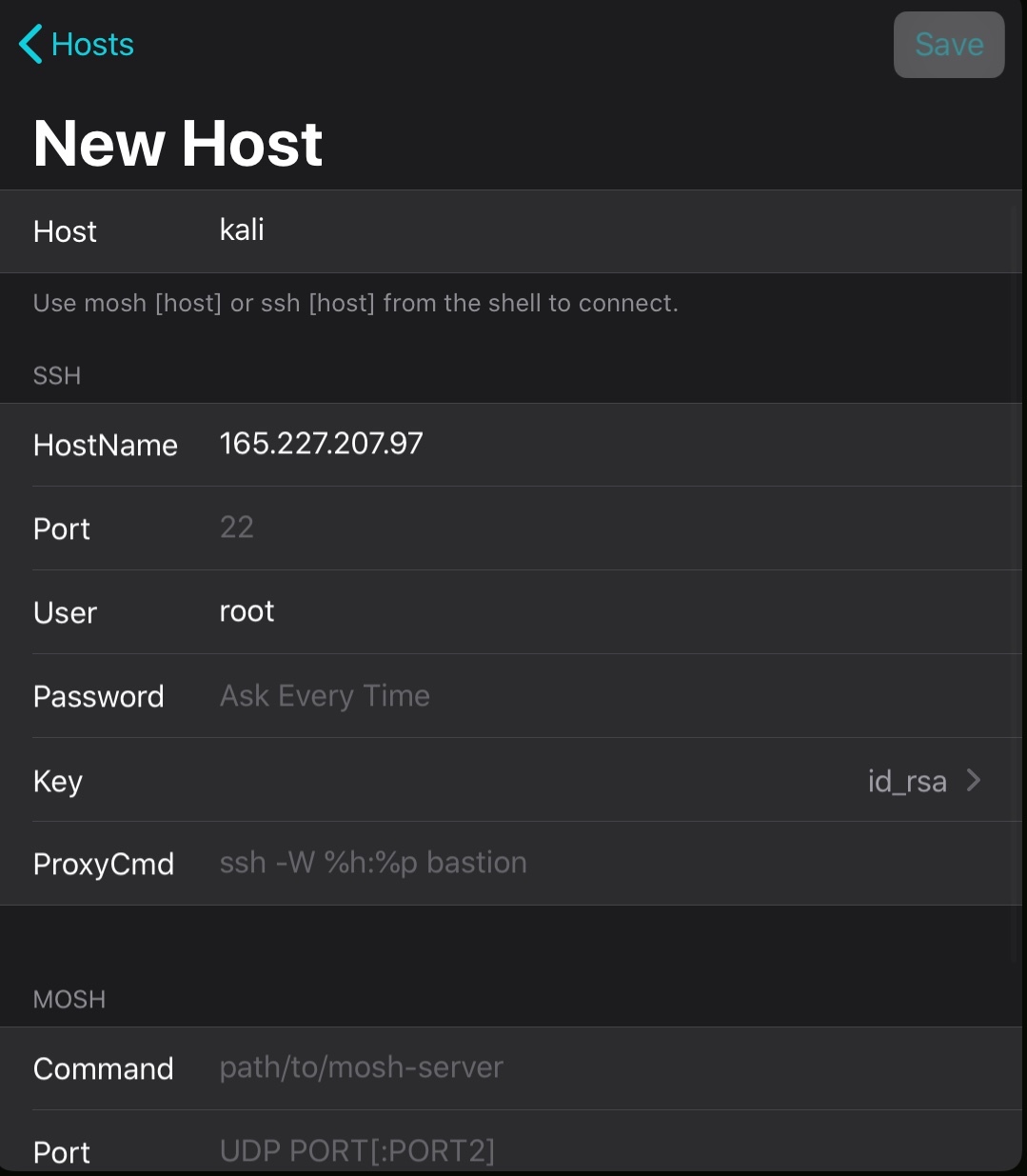Image resolution: width=1027 pixels, height=1176 pixels.
Task: Click the back arrow icon in navigation bar
Action: pyautogui.click(x=29, y=43)
